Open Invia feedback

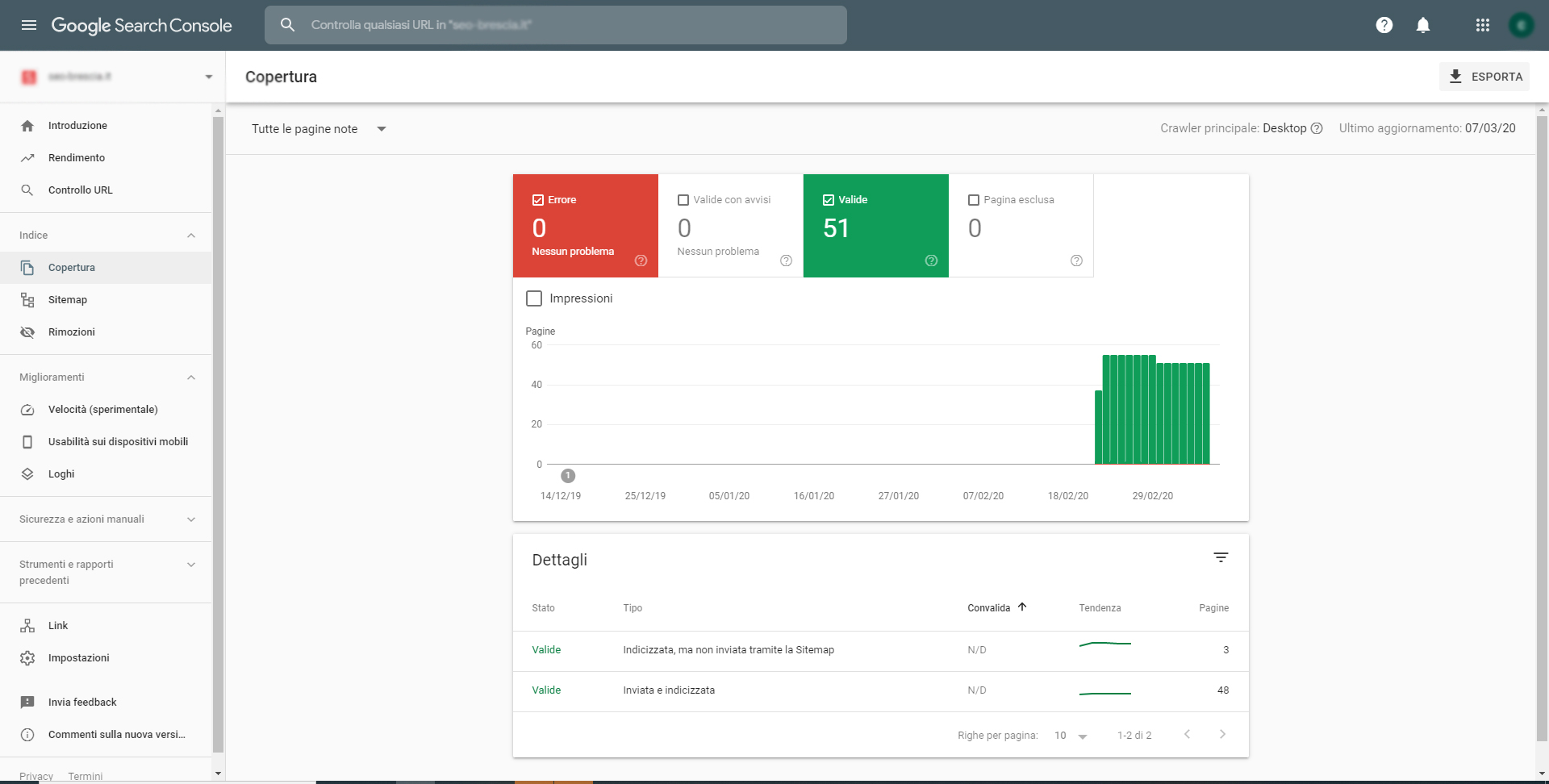click(x=106, y=703)
